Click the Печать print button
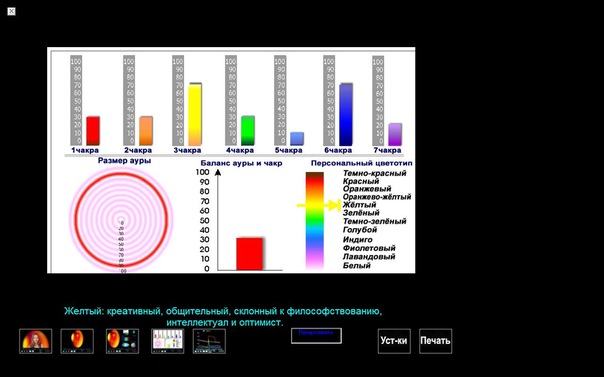 435,341
